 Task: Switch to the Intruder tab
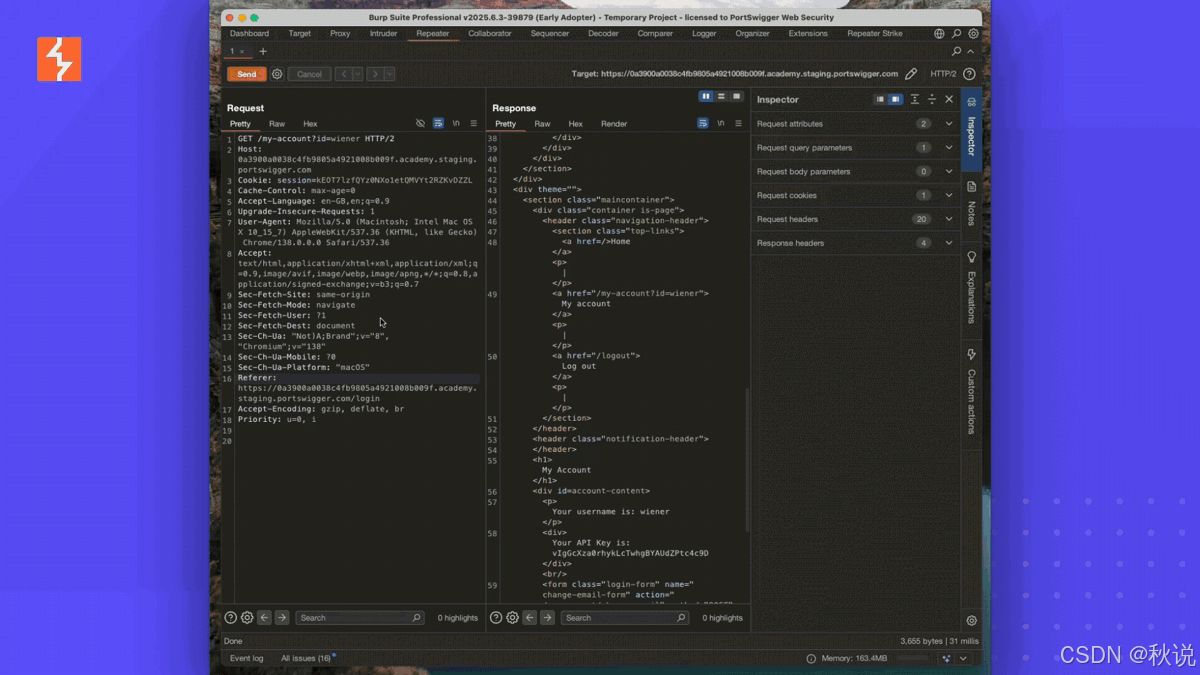(383, 33)
